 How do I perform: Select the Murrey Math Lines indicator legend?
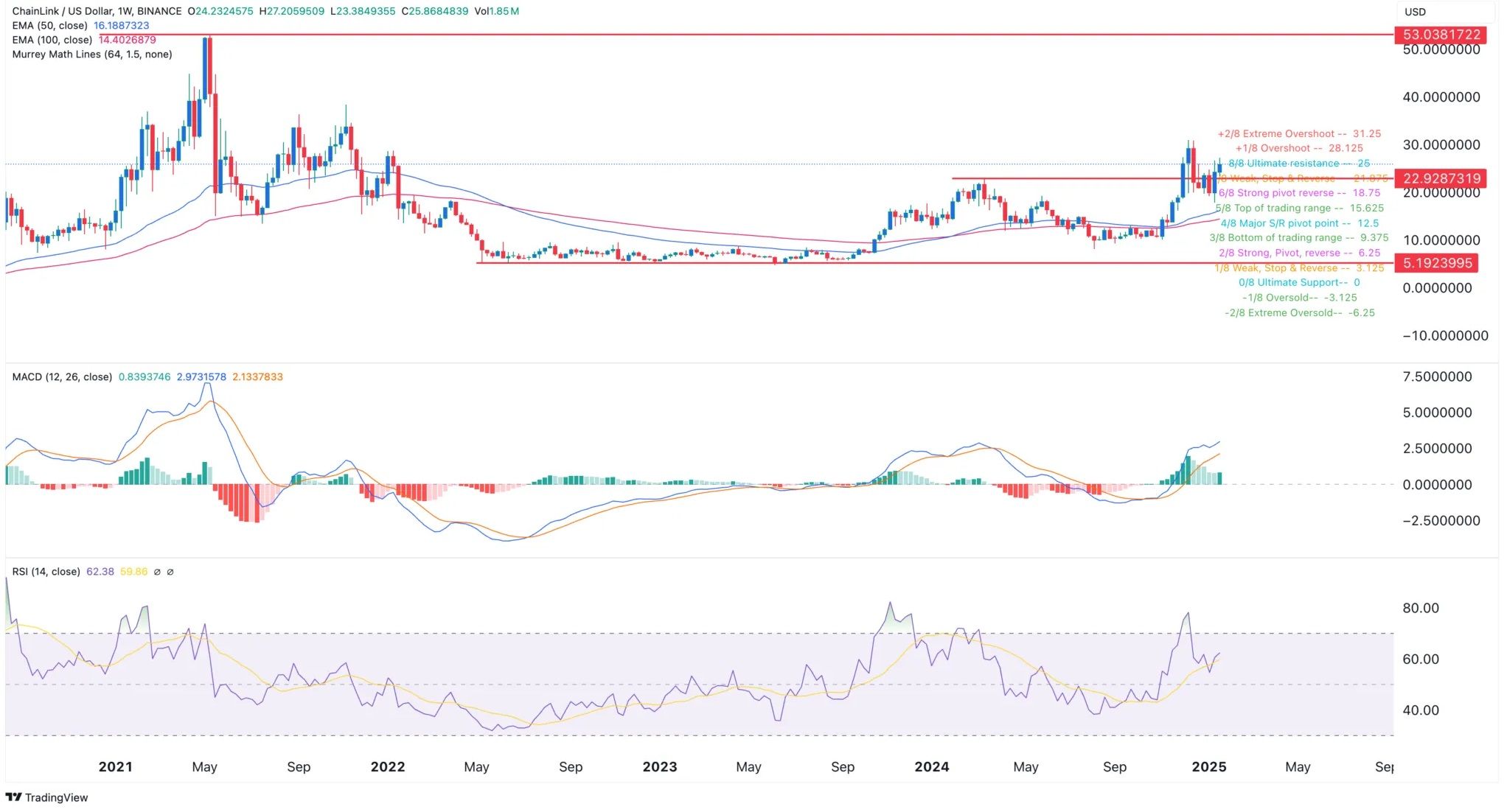pos(92,55)
